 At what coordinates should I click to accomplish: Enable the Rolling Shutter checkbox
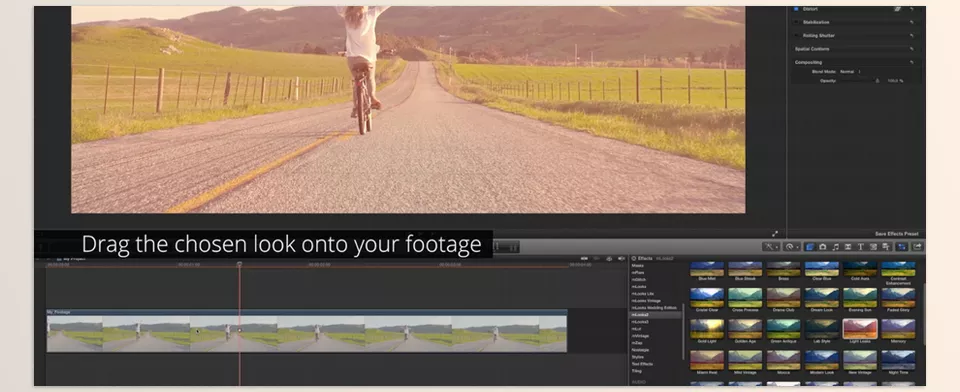pyautogui.click(x=796, y=36)
